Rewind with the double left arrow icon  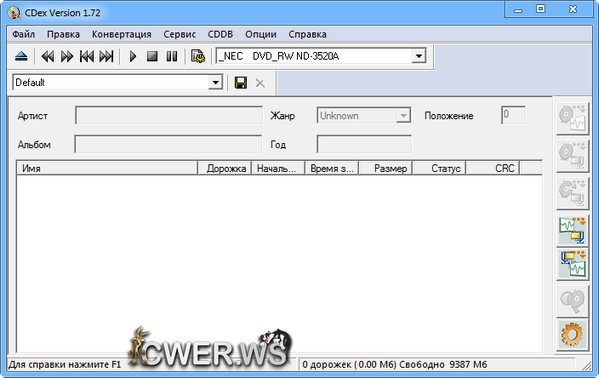[47, 57]
